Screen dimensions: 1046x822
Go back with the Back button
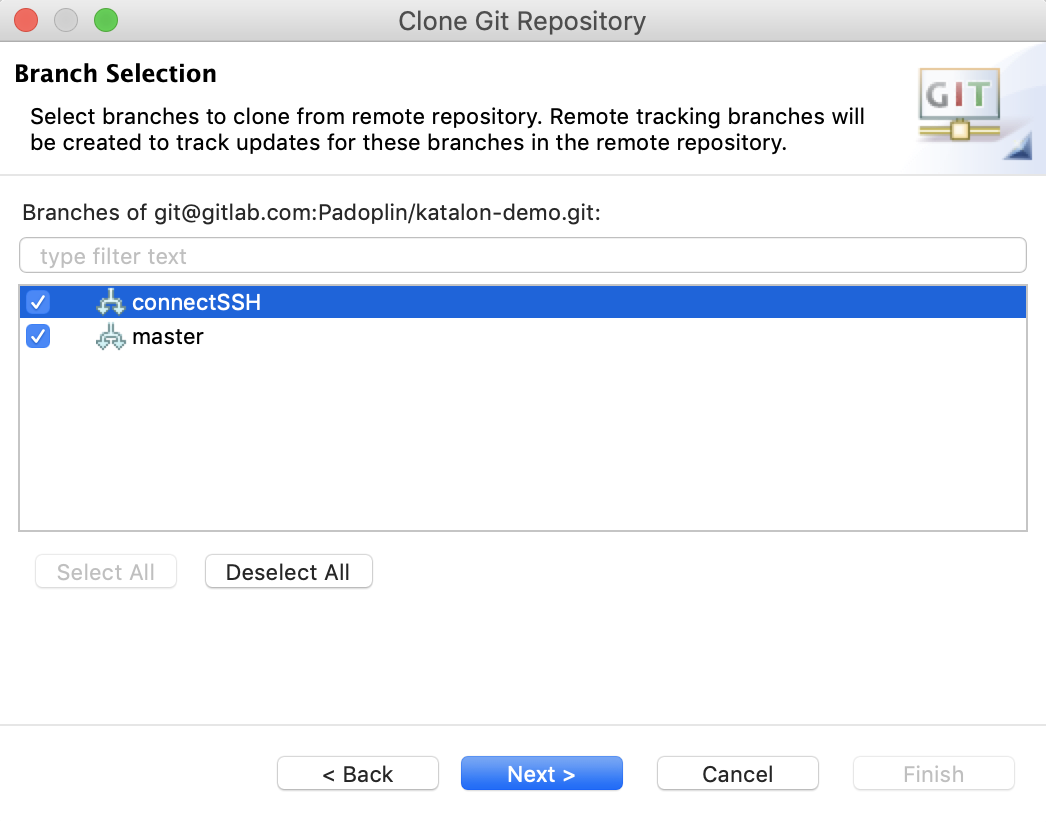[357, 773]
